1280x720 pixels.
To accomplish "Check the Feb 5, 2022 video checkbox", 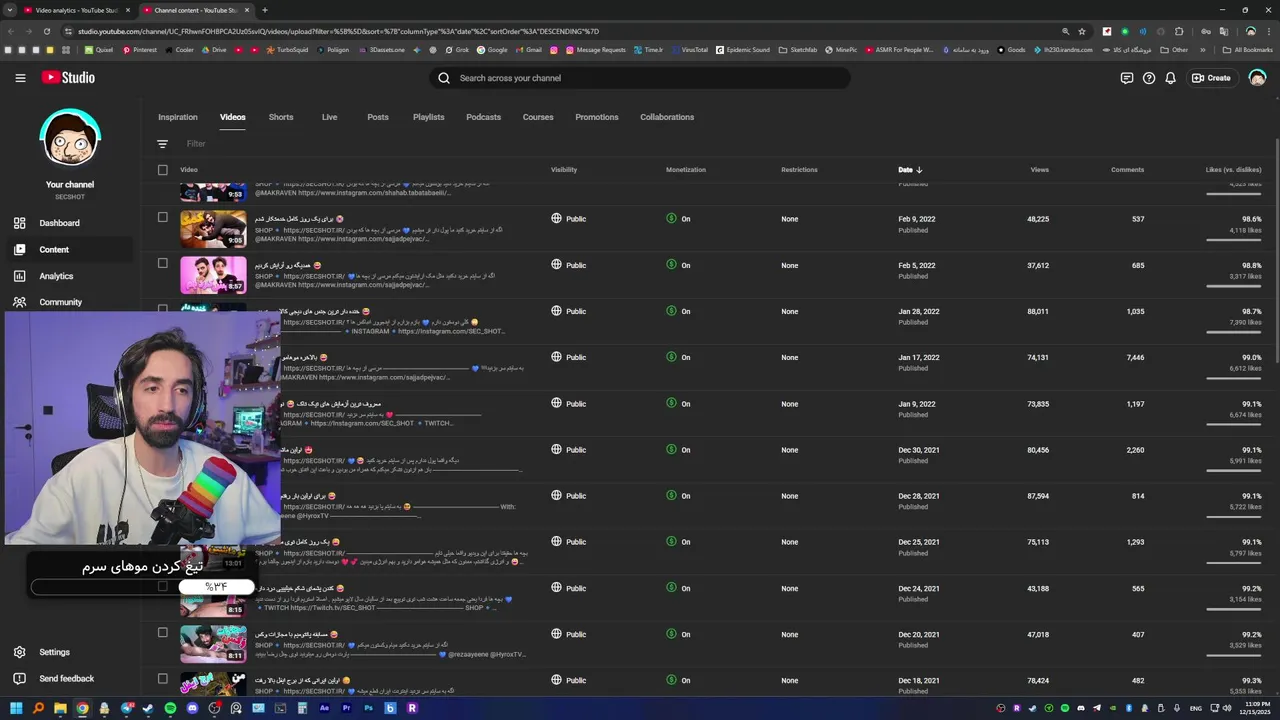I will pos(163,263).
